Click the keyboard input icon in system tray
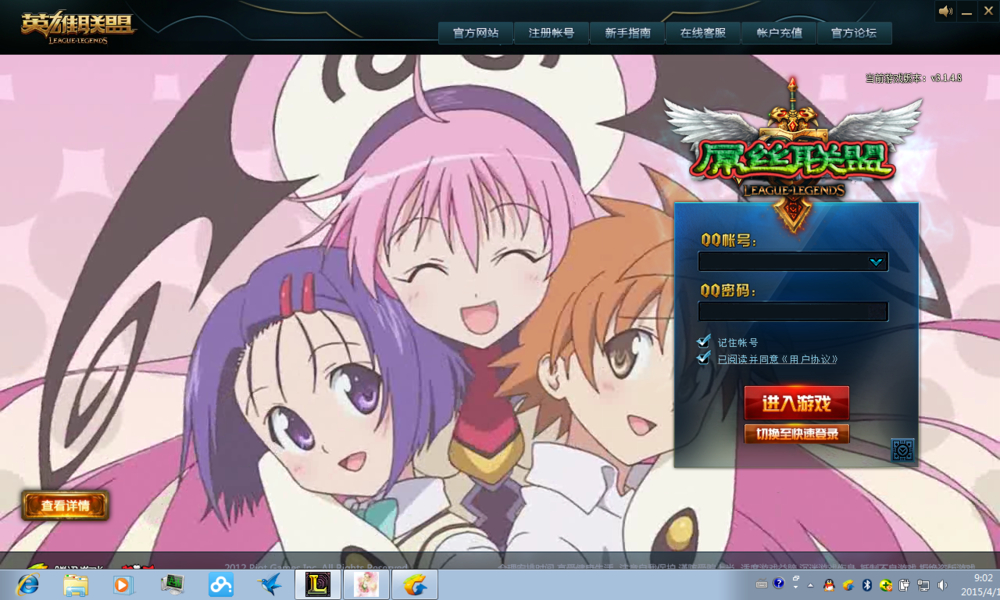This screenshot has height=600, width=1000. [x=761, y=583]
